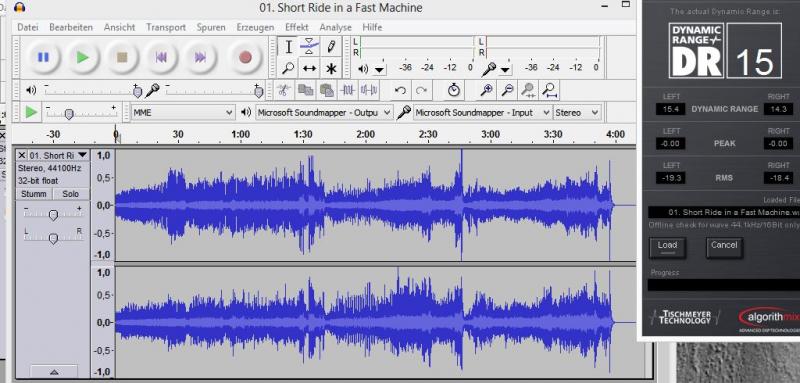Click the Record button
Image resolution: width=800 pixels, height=383 pixels.
(245, 57)
